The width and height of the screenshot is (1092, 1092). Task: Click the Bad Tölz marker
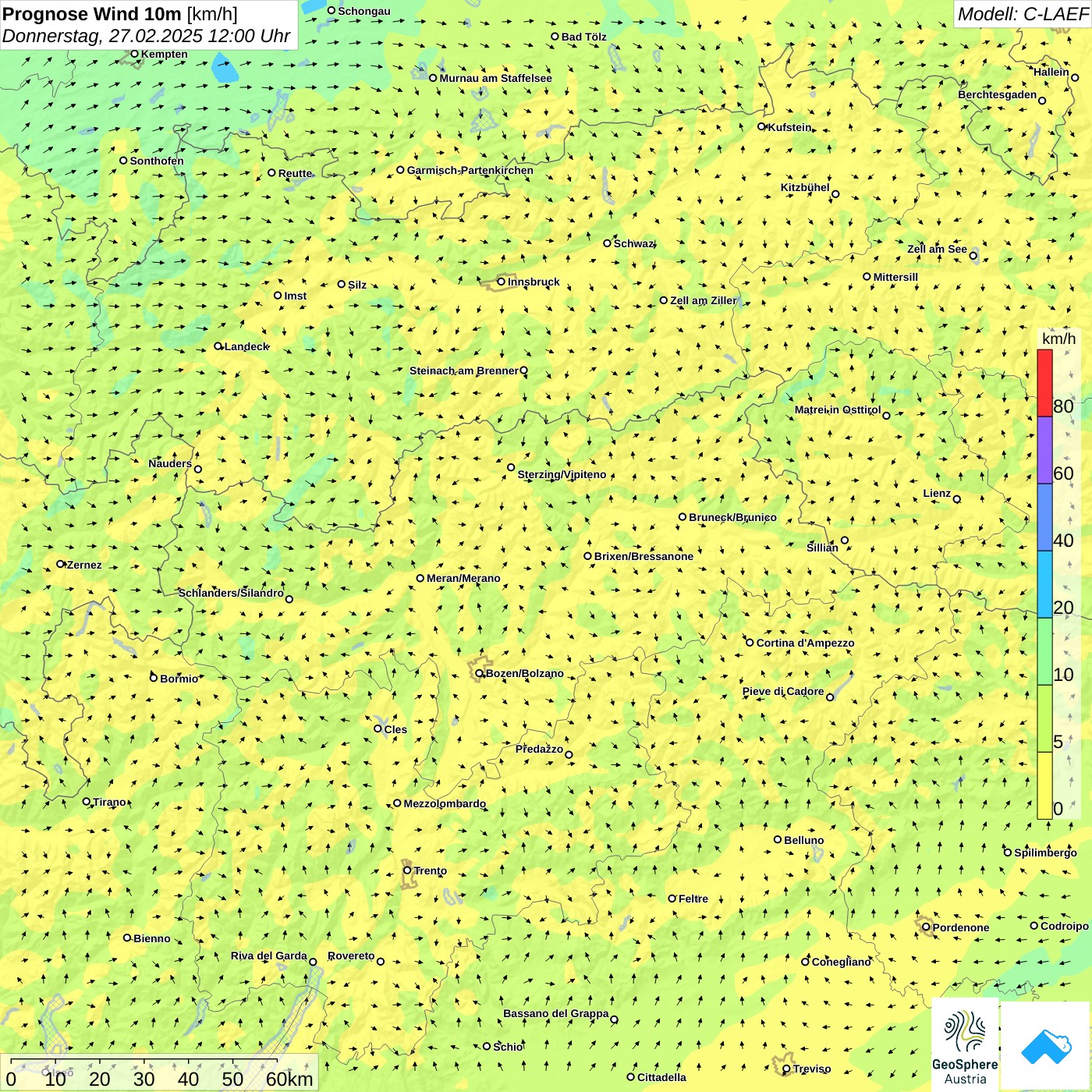555,37
